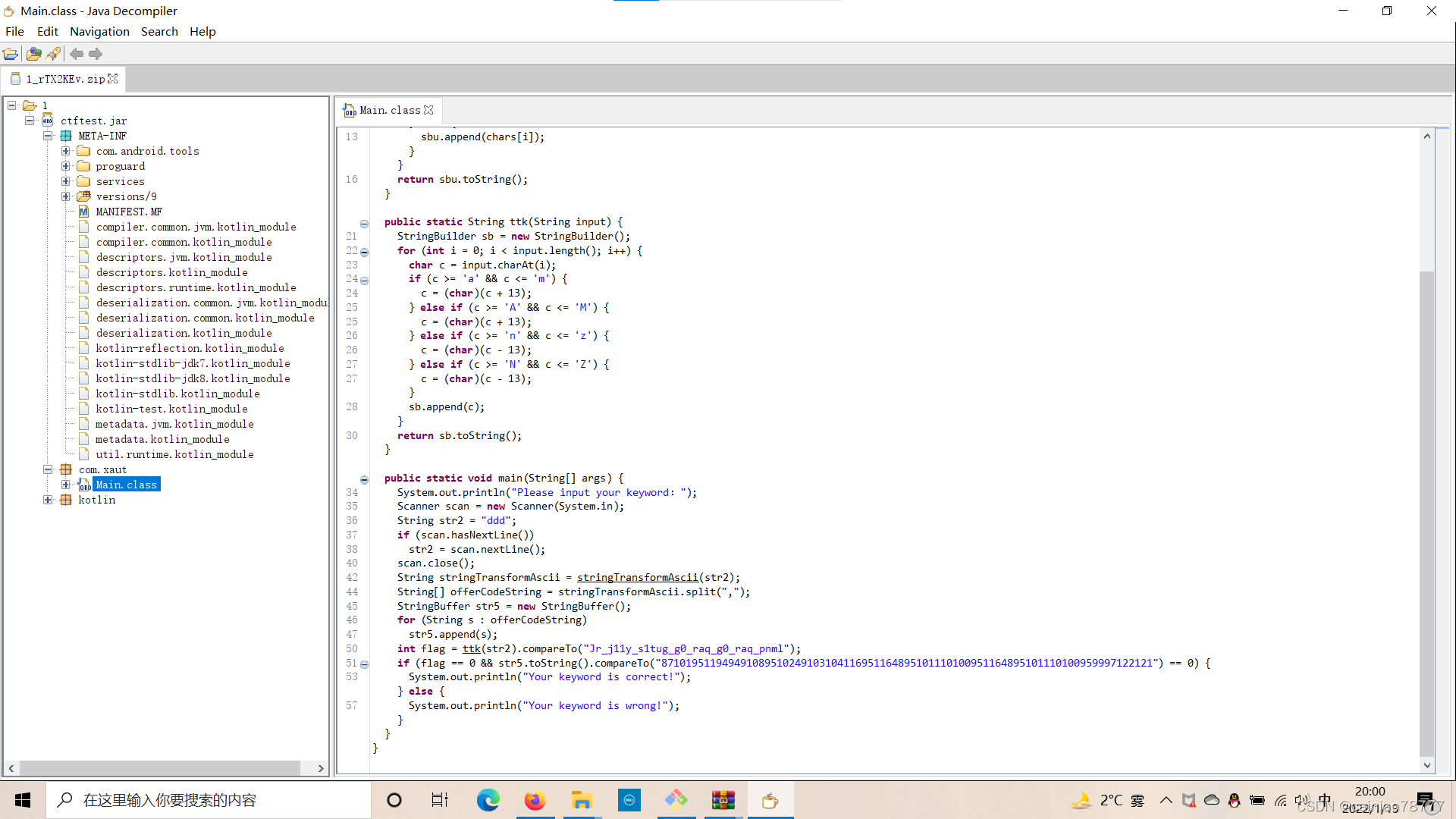
Task: Click the Open Type toolbar icon
Action: coord(33,54)
